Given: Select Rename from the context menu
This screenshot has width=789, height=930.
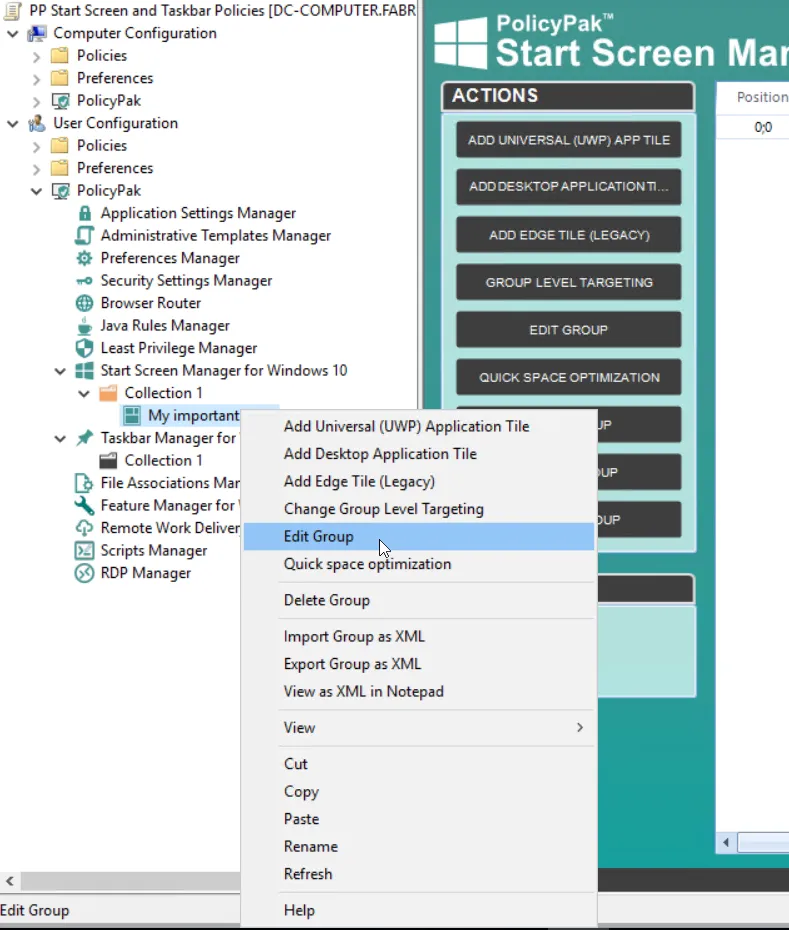Looking at the screenshot, I should [418, 846].
